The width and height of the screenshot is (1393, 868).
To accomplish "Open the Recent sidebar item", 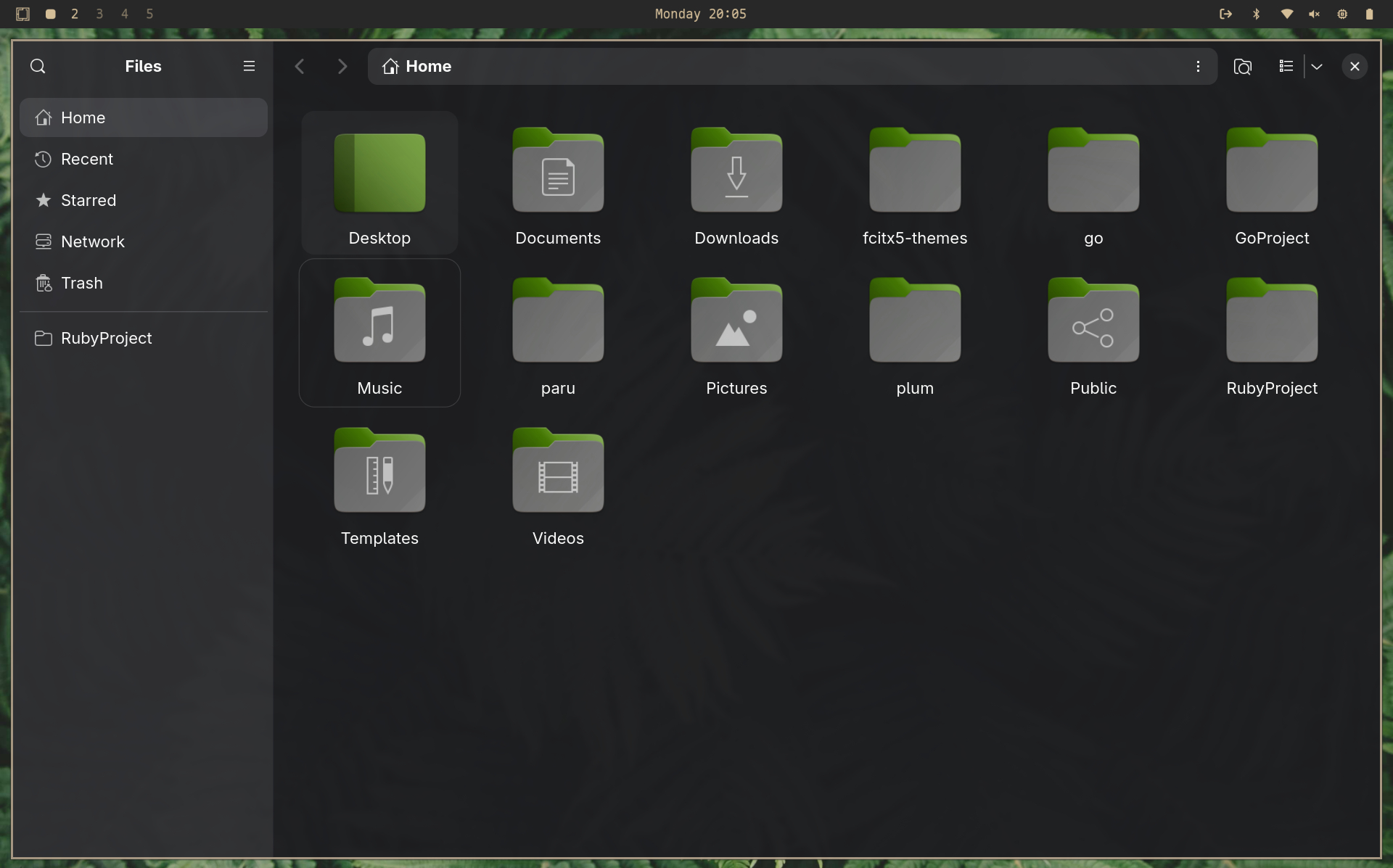I will [x=87, y=159].
